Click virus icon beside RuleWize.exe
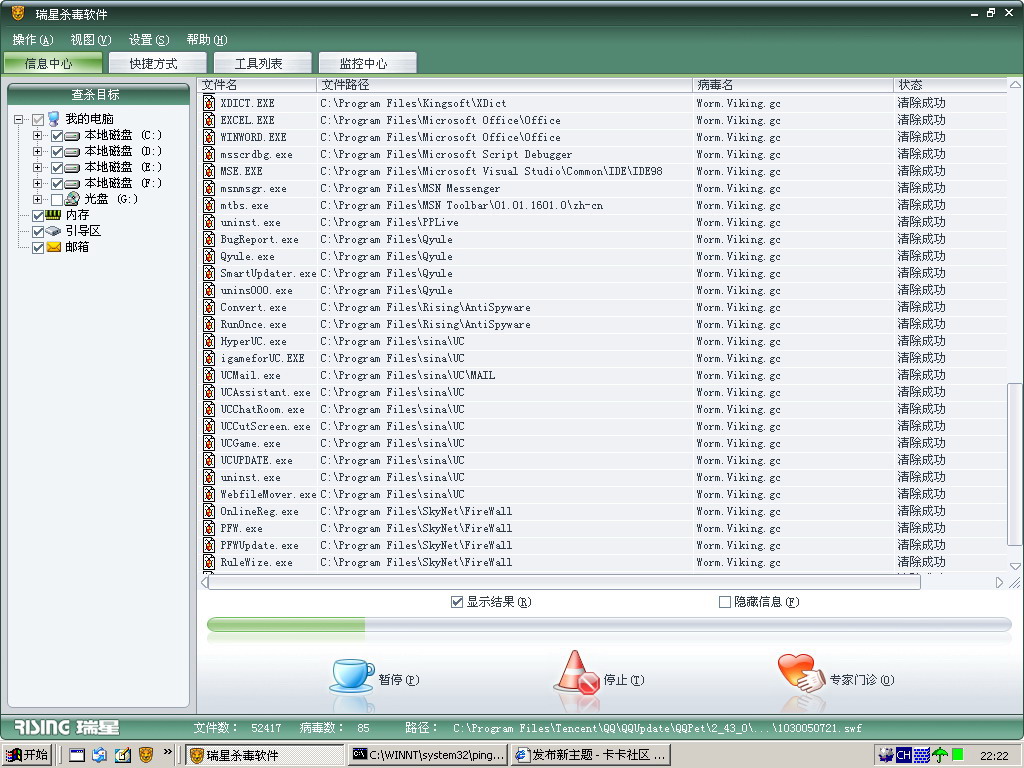The width and height of the screenshot is (1024, 768). pyautogui.click(x=209, y=562)
